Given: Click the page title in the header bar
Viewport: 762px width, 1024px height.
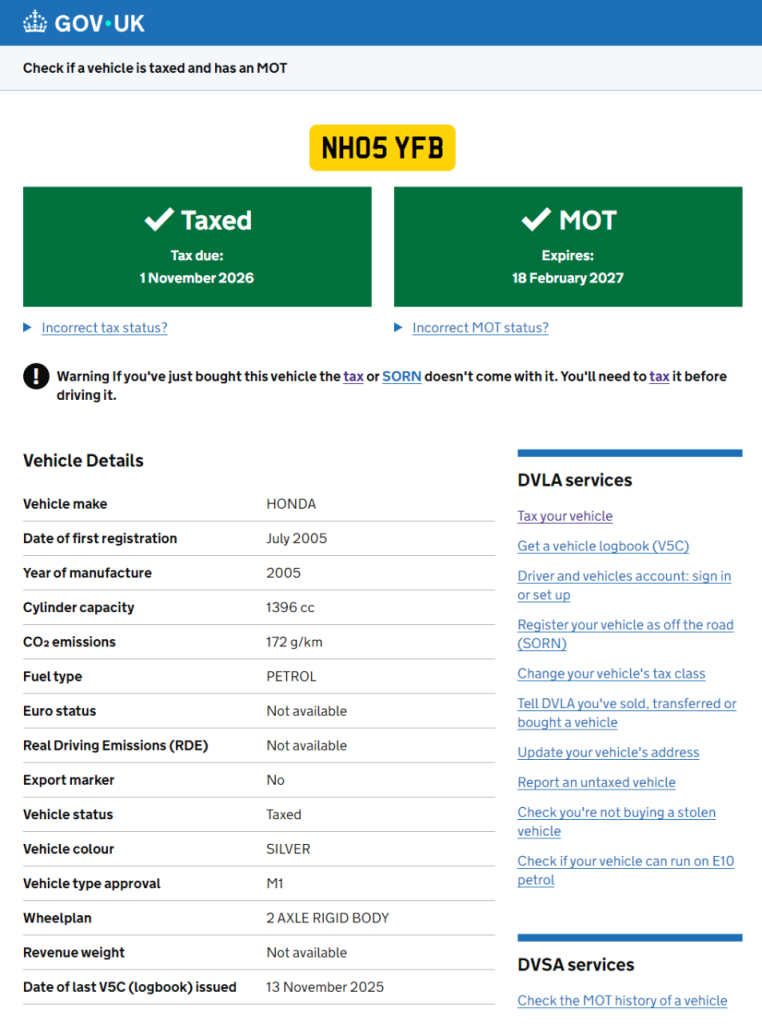Looking at the screenshot, I should tap(155, 68).
